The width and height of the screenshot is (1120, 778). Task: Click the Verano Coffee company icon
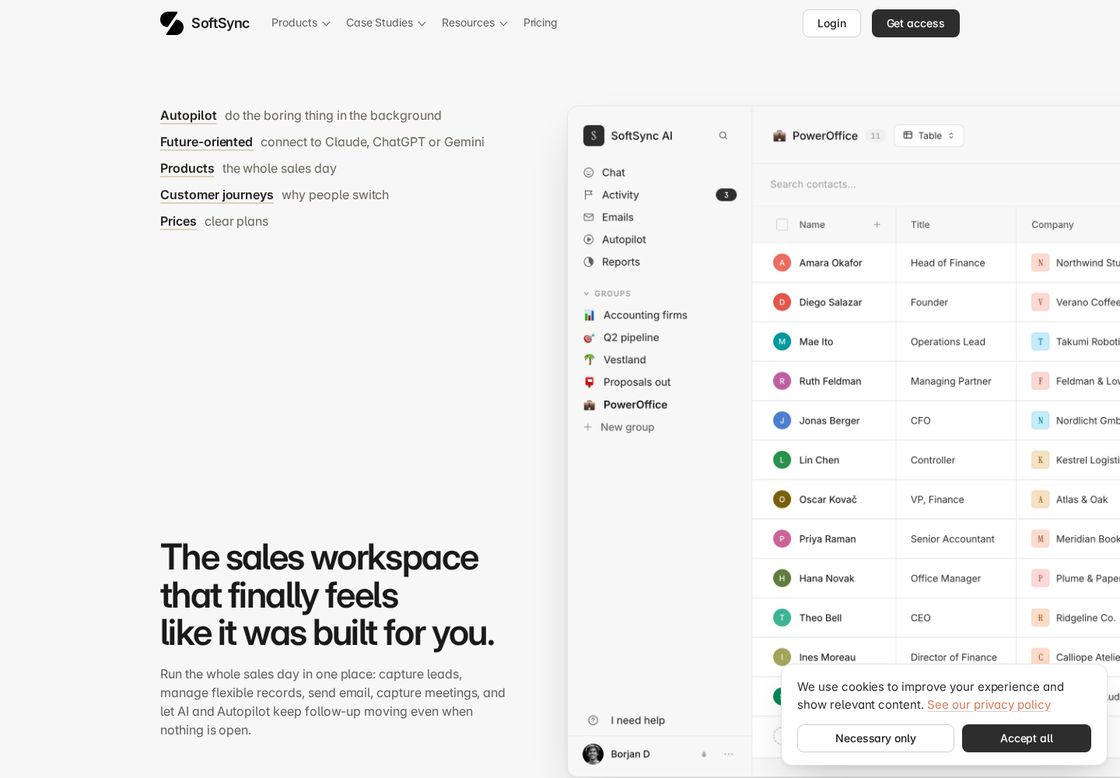pyautogui.click(x=1040, y=302)
